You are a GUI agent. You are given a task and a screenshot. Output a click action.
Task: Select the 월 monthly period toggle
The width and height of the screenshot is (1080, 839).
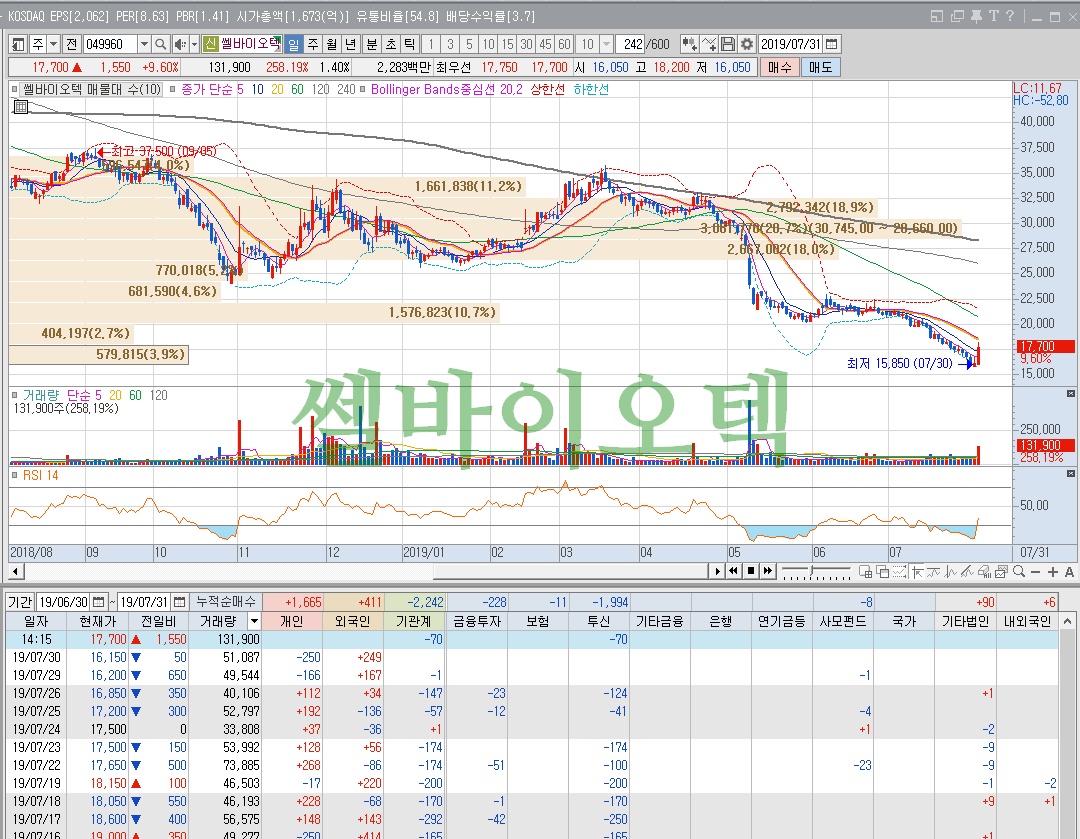[332, 44]
